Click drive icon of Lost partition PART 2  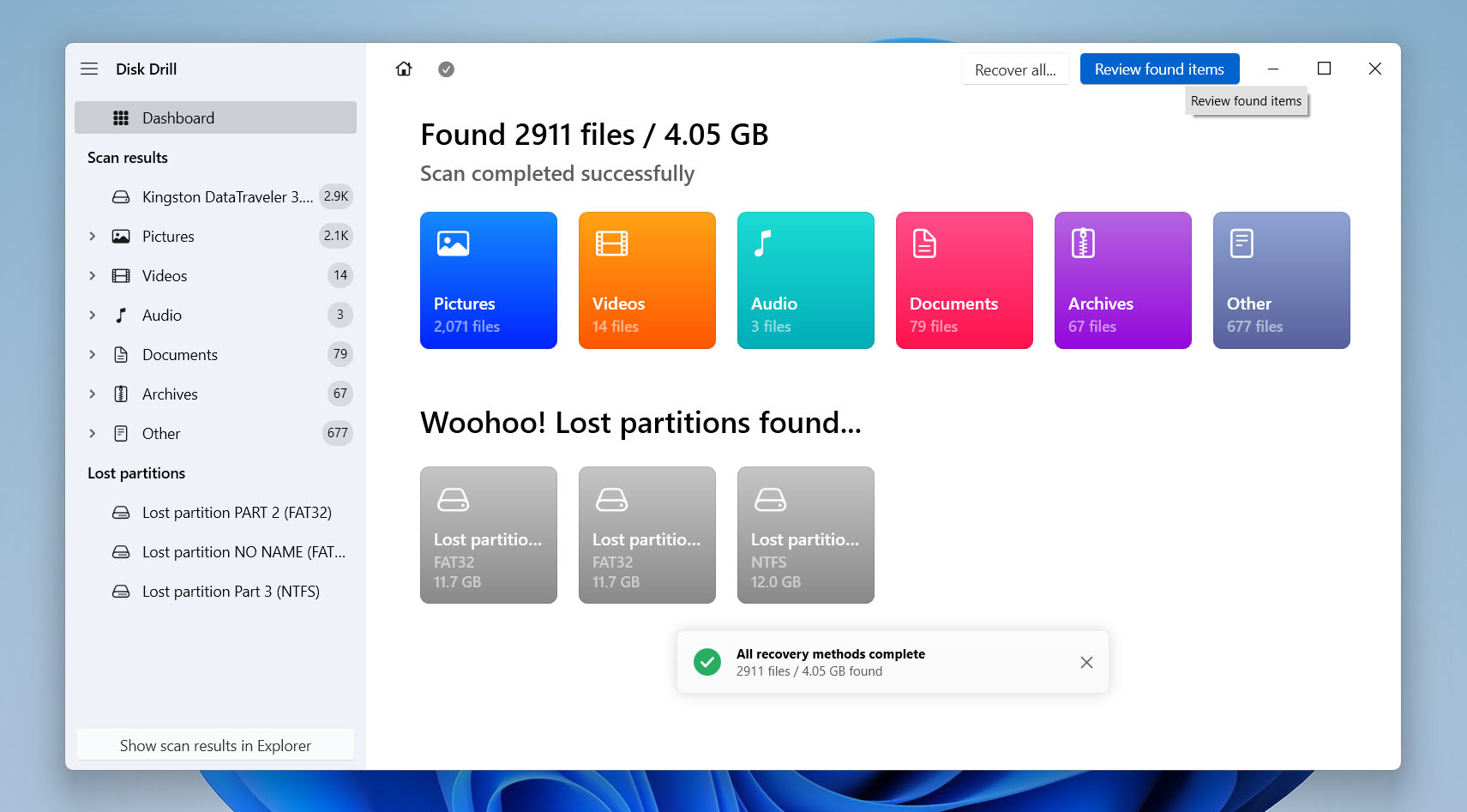click(x=121, y=513)
